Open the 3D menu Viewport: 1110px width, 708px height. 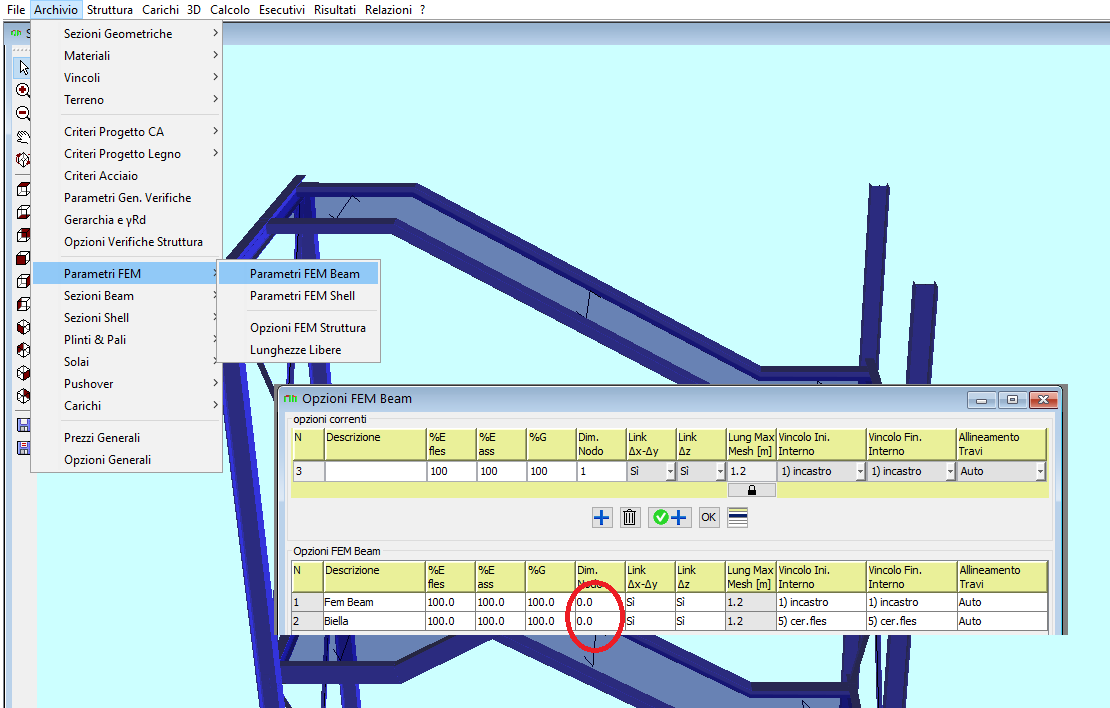[x=194, y=10]
